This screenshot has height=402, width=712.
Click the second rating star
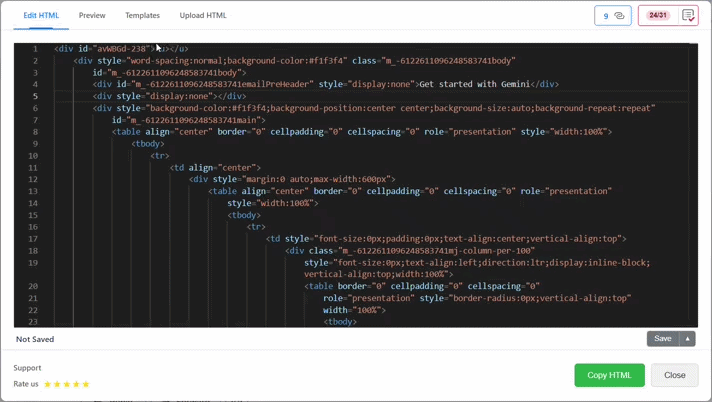point(57,384)
